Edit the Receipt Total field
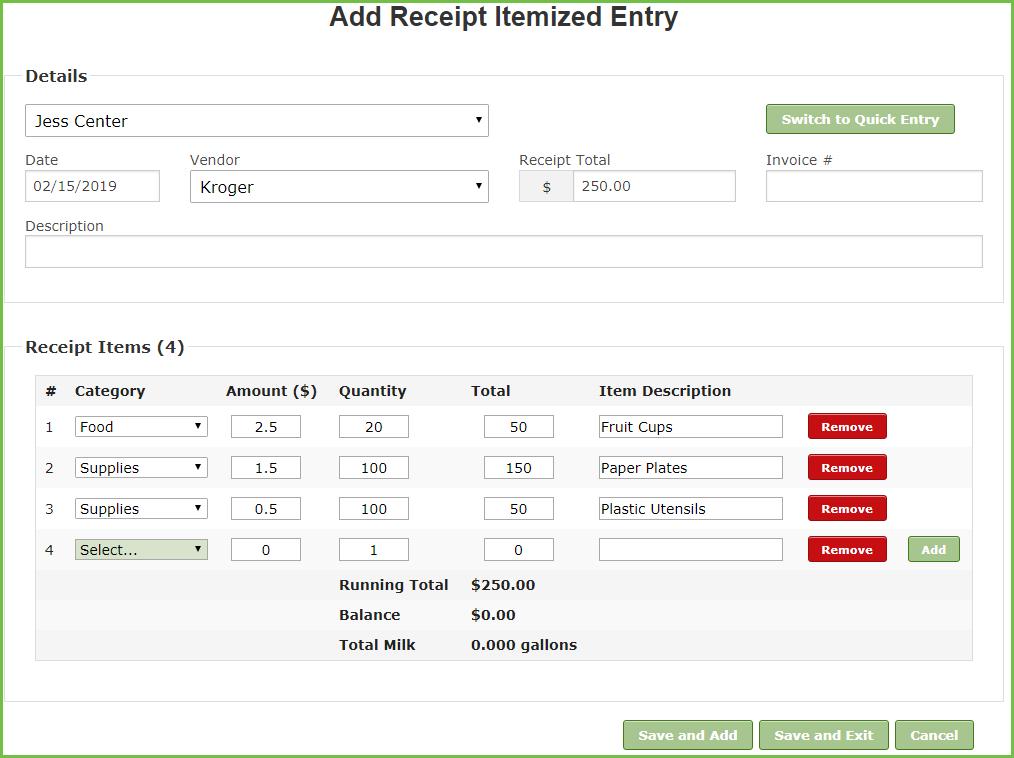Image resolution: width=1014 pixels, height=758 pixels. point(654,186)
